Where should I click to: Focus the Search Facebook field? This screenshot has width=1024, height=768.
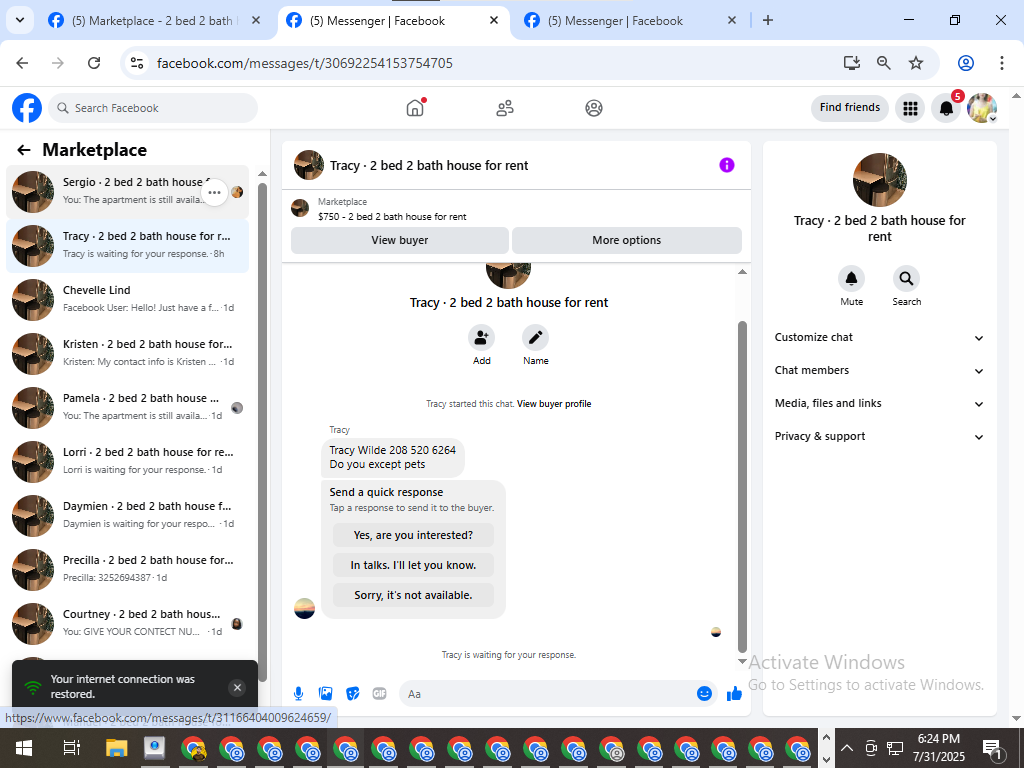coord(153,108)
